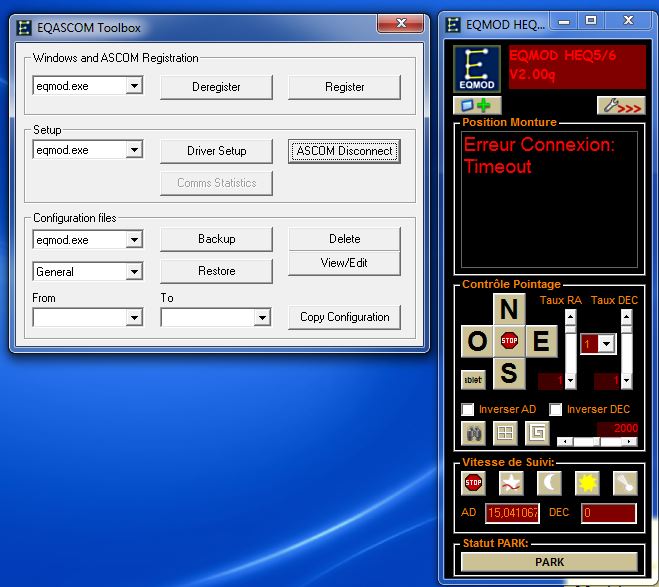This screenshot has height=587, width=659.
Task: Click ASCOM Disconnect
Action: (x=344, y=151)
